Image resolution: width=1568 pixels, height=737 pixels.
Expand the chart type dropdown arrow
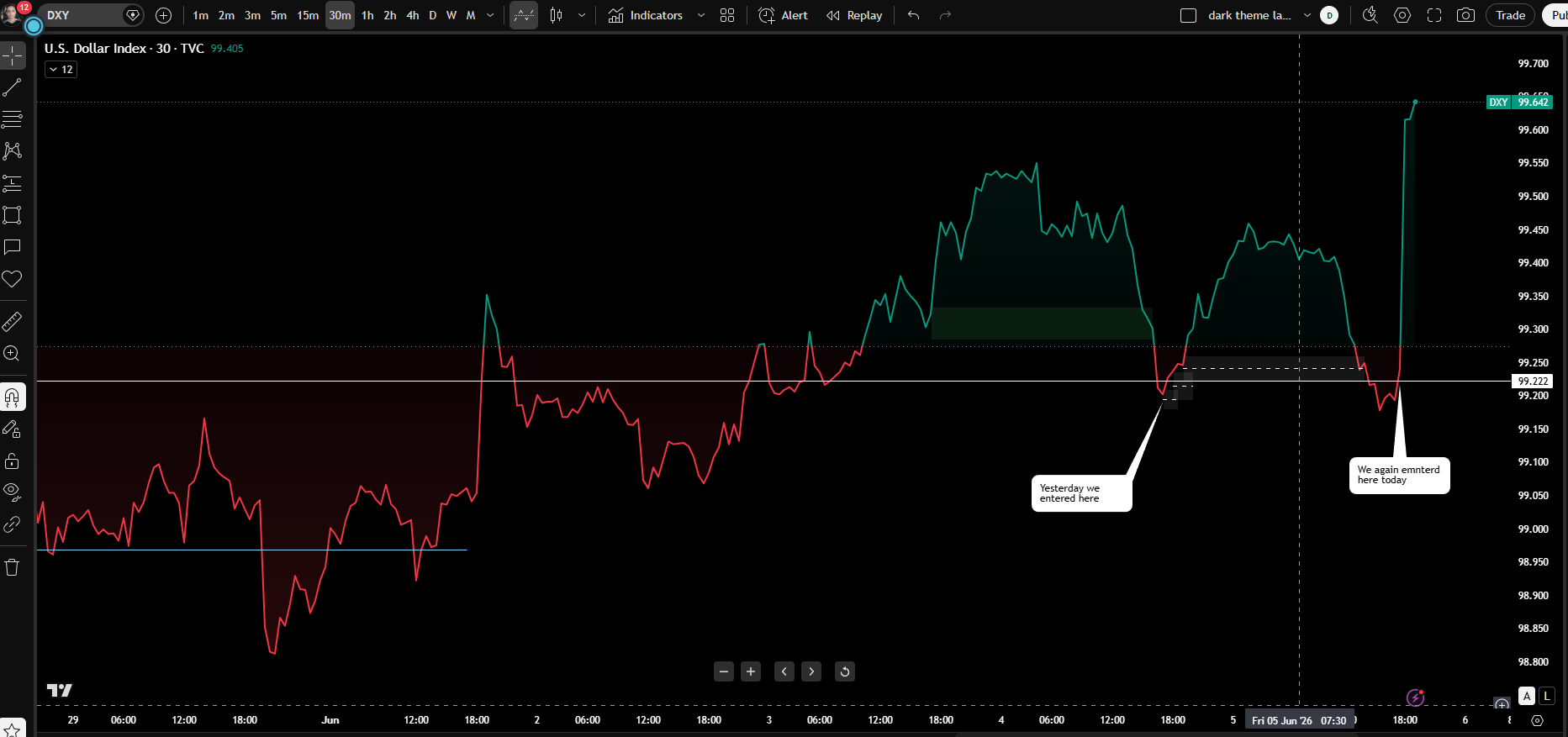pyautogui.click(x=582, y=15)
